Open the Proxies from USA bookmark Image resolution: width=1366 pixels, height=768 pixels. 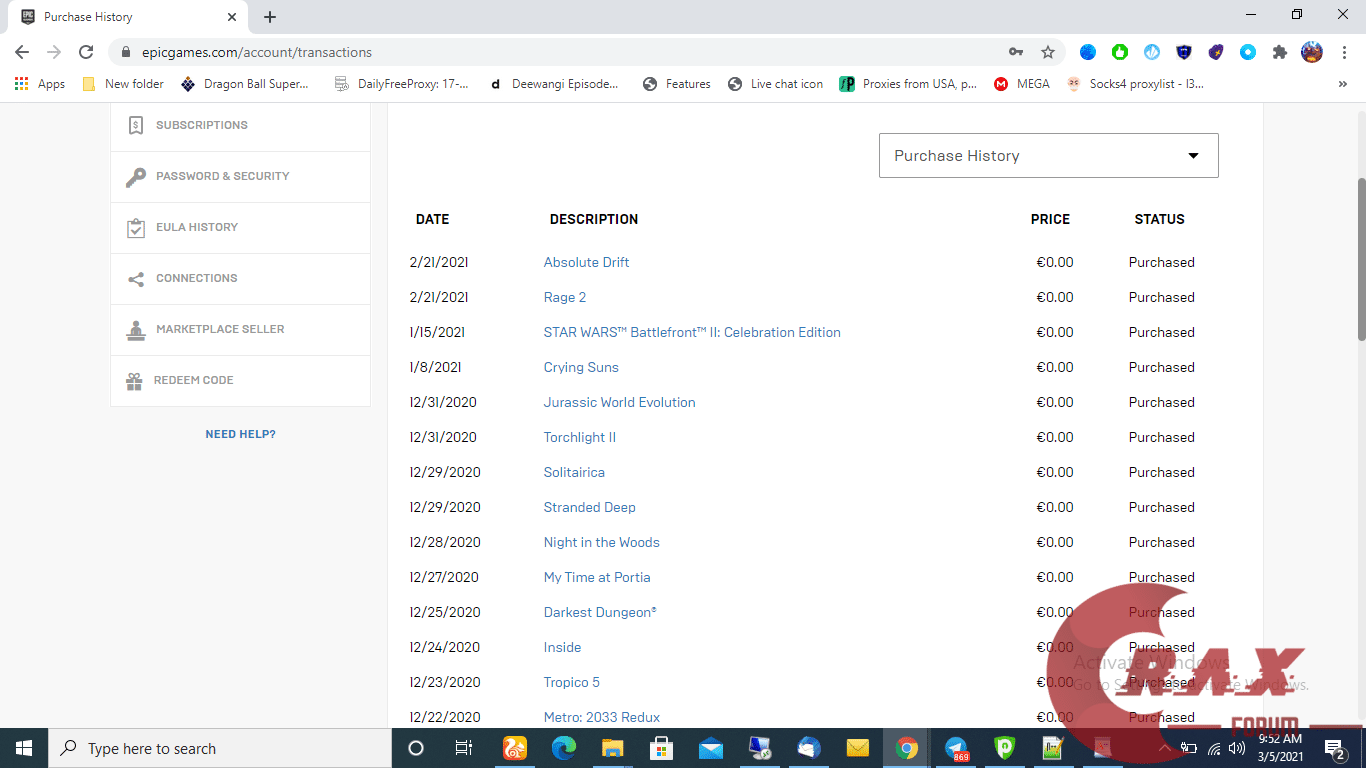click(909, 84)
